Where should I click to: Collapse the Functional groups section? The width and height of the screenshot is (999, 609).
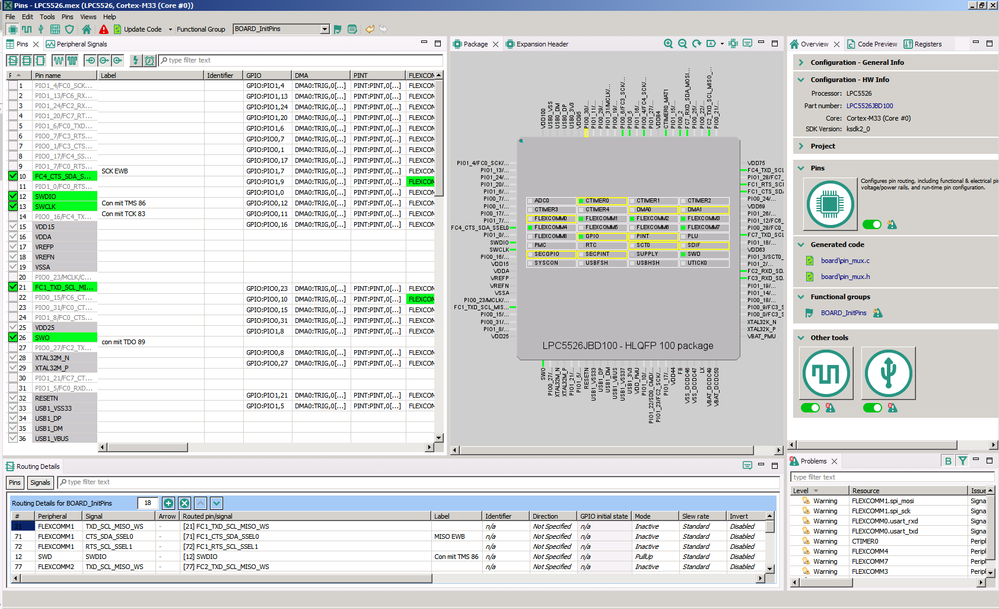[x=801, y=297]
